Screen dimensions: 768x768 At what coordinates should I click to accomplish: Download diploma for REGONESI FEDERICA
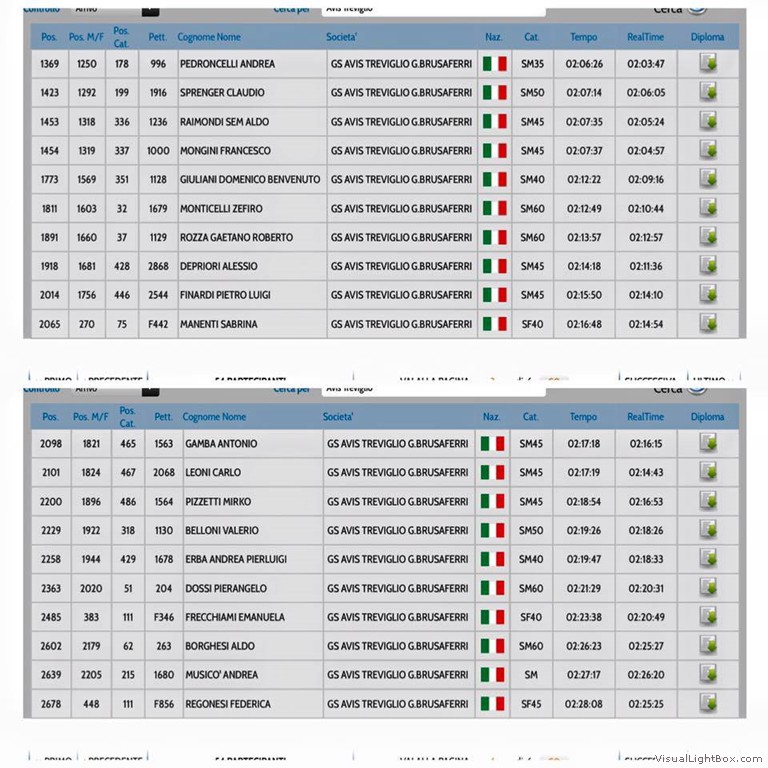click(x=708, y=703)
